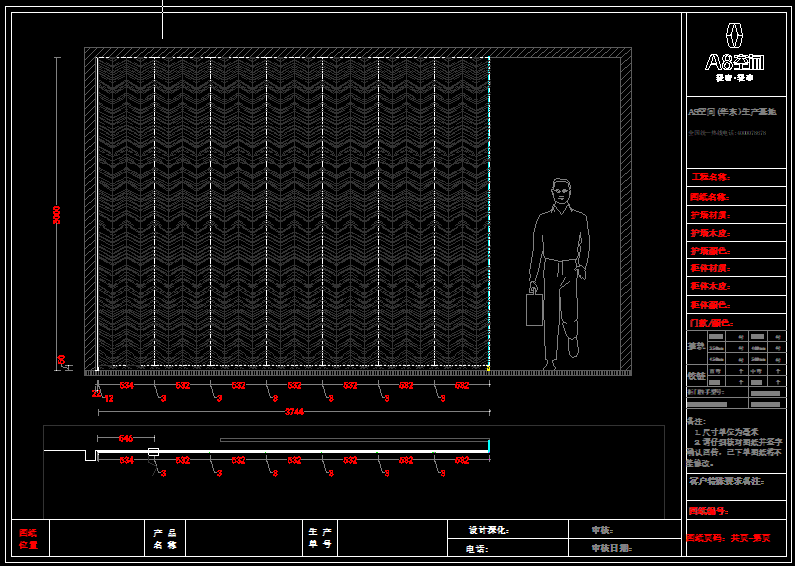Select the 3744 total width dimension
This screenshot has width=795, height=566.
pyautogui.click(x=294, y=411)
